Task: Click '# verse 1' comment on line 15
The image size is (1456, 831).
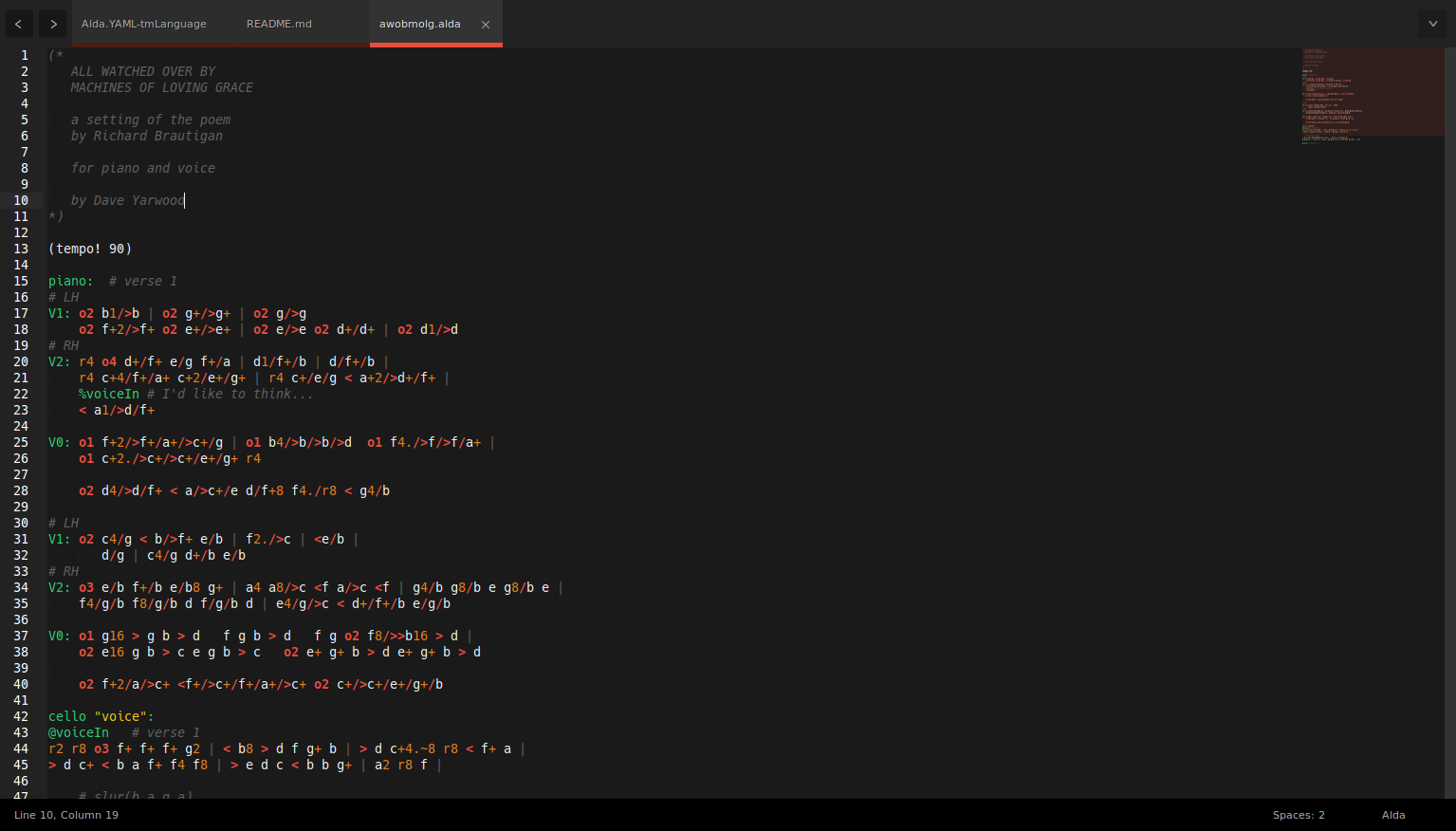Action: tap(143, 281)
